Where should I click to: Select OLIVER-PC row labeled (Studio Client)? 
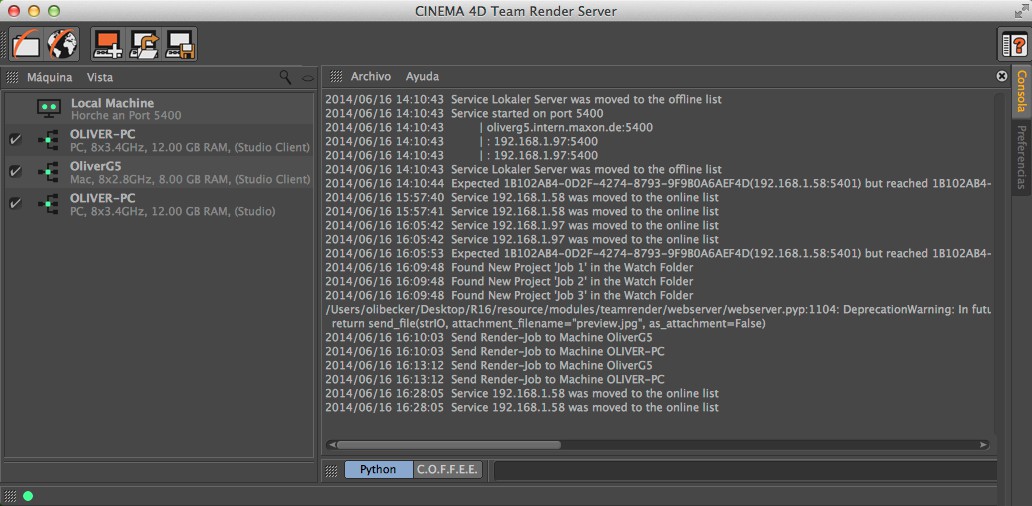pyautogui.click(x=158, y=140)
